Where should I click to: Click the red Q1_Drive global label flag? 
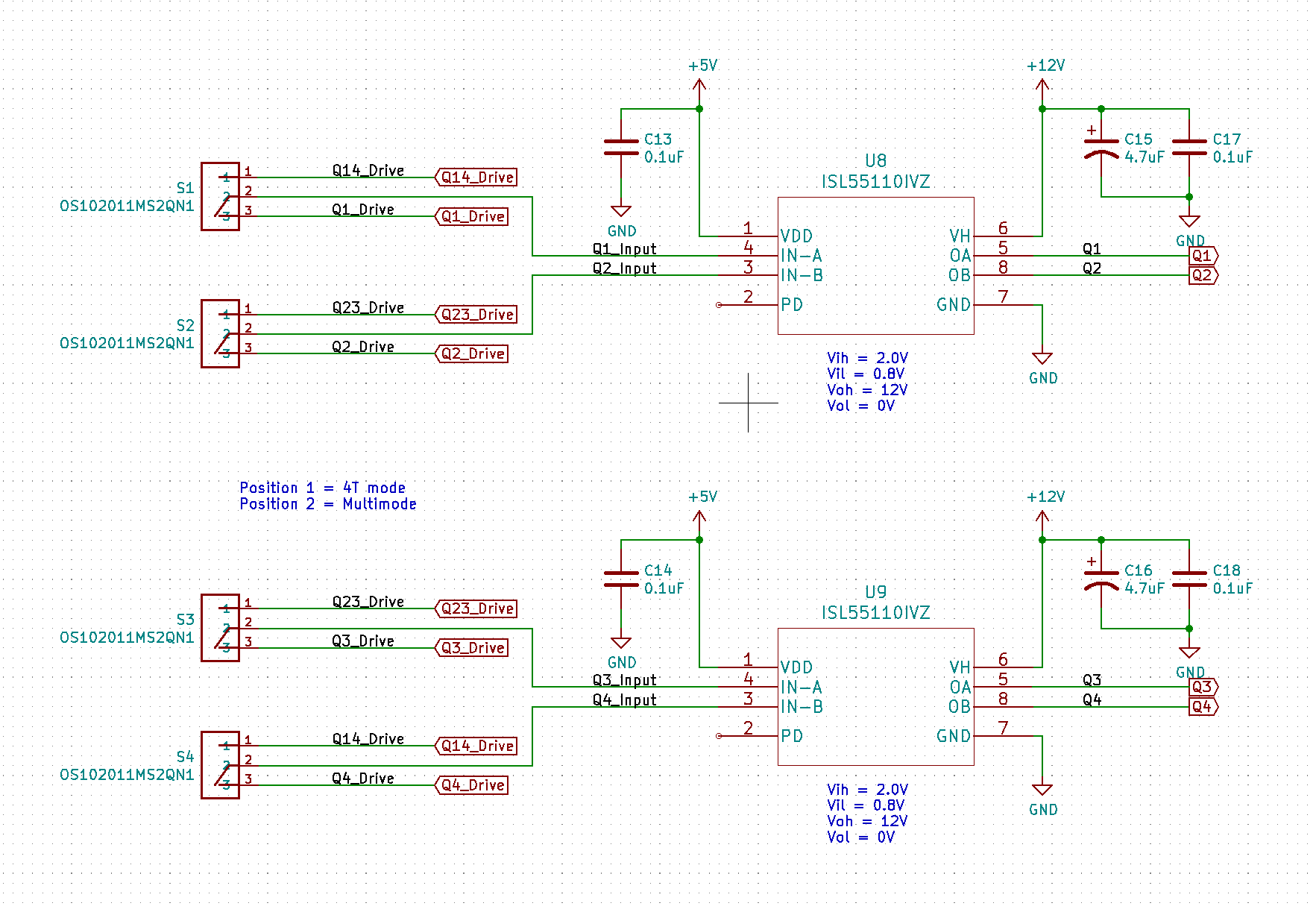[471, 216]
